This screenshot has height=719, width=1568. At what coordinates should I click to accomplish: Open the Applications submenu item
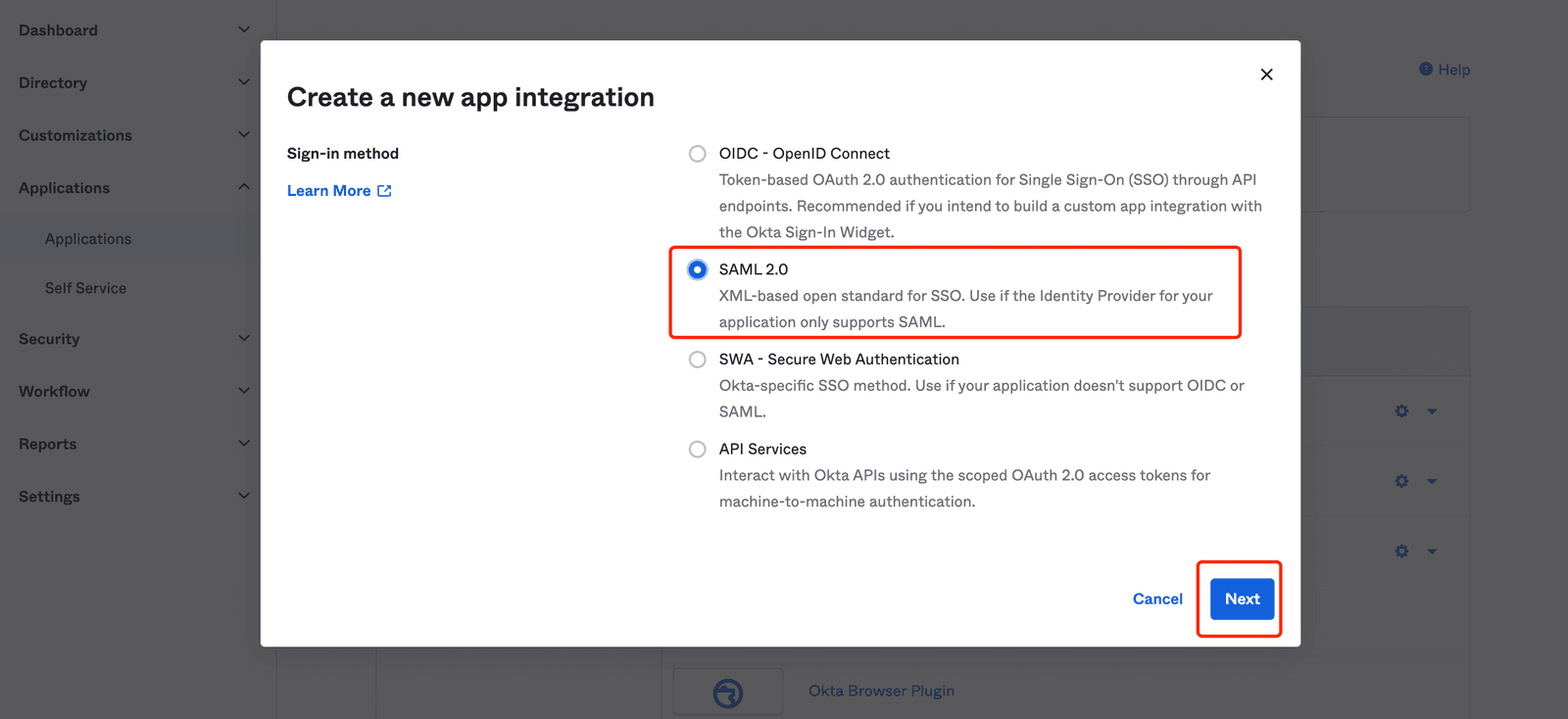click(x=88, y=239)
